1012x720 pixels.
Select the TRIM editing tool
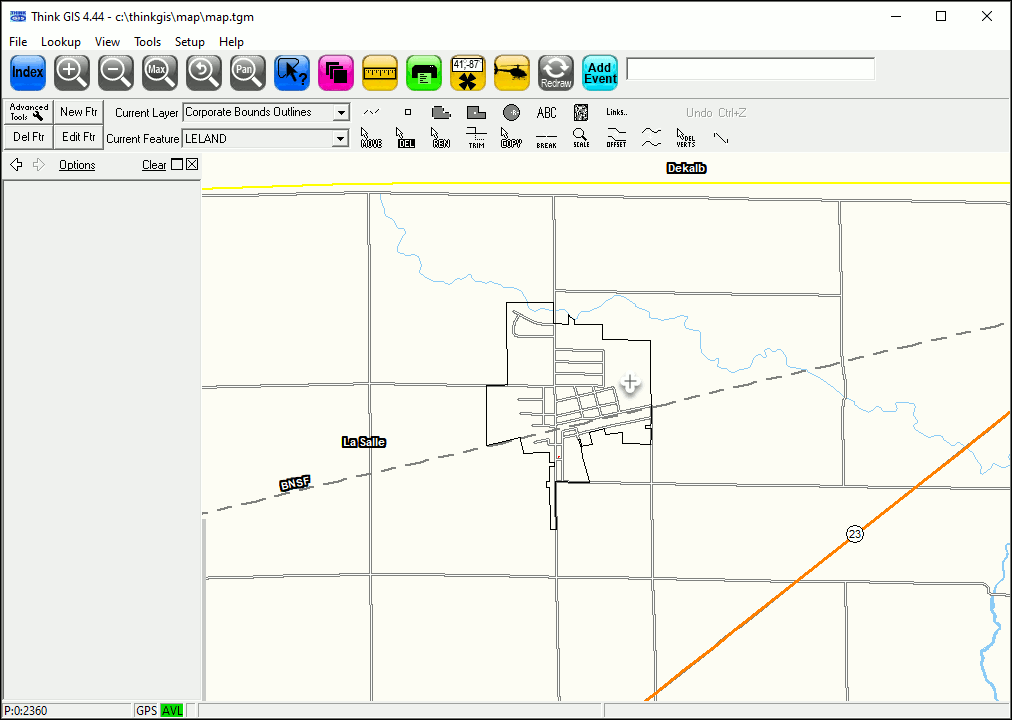(477, 137)
